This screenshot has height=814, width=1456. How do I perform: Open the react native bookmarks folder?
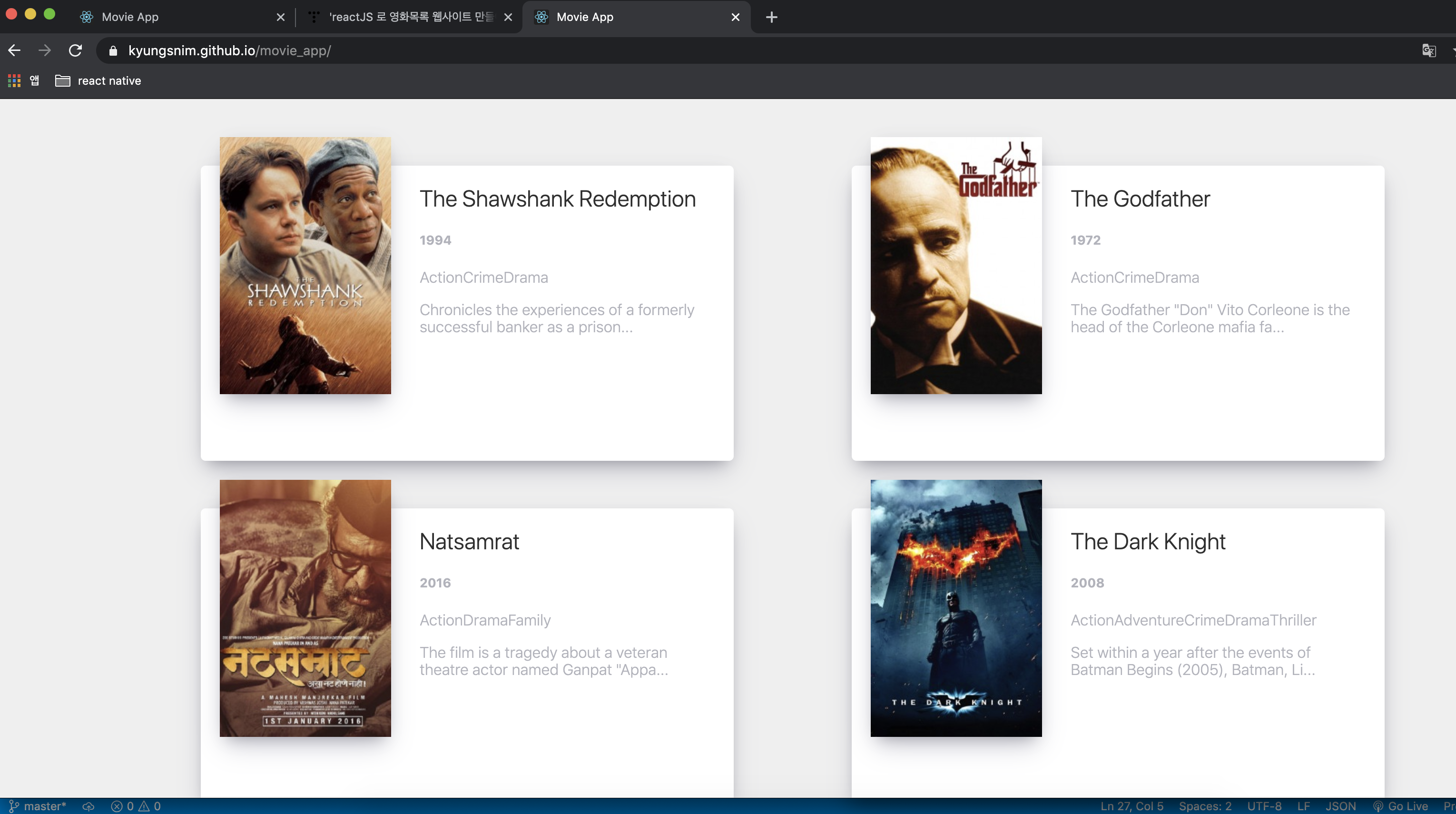[x=98, y=81]
